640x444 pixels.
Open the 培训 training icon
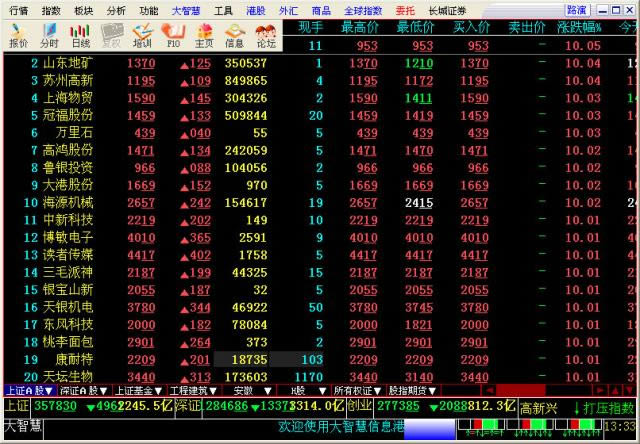(142, 36)
